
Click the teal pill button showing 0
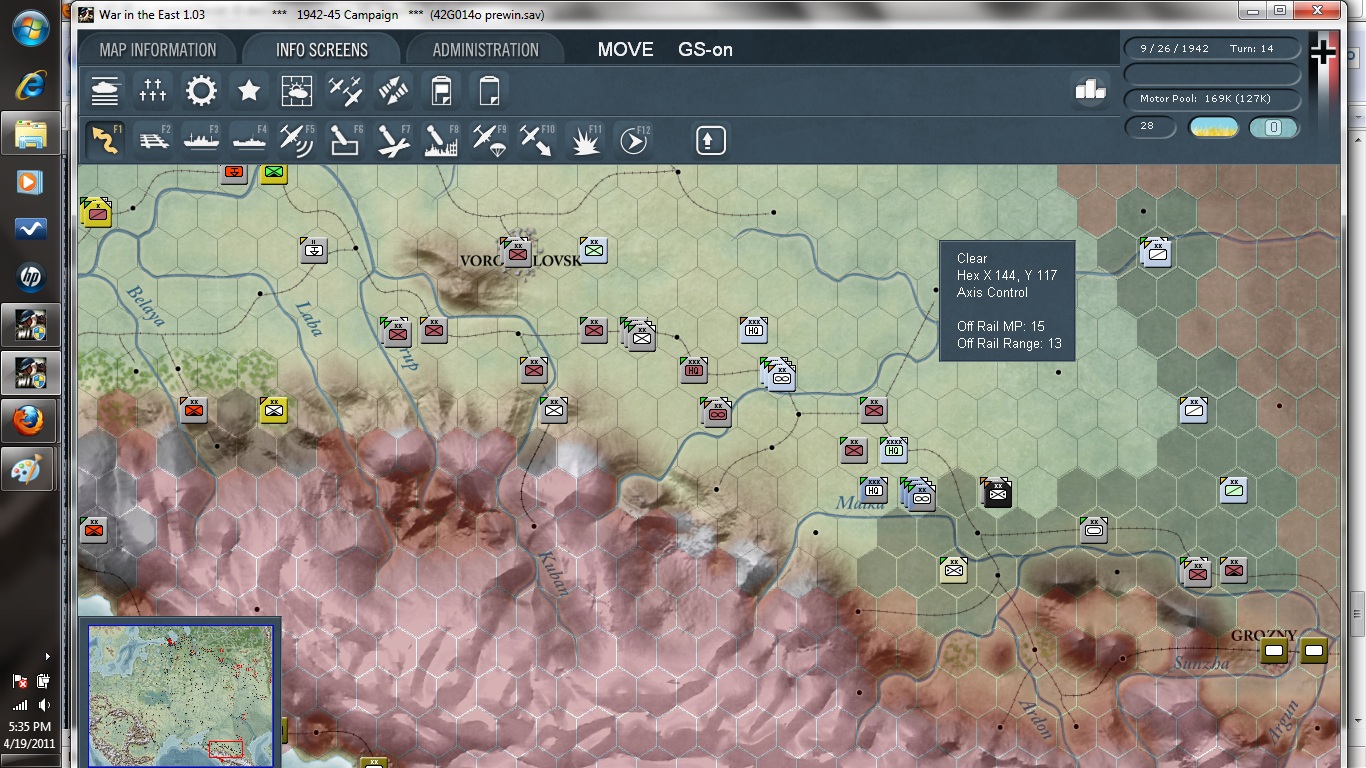coord(1274,127)
